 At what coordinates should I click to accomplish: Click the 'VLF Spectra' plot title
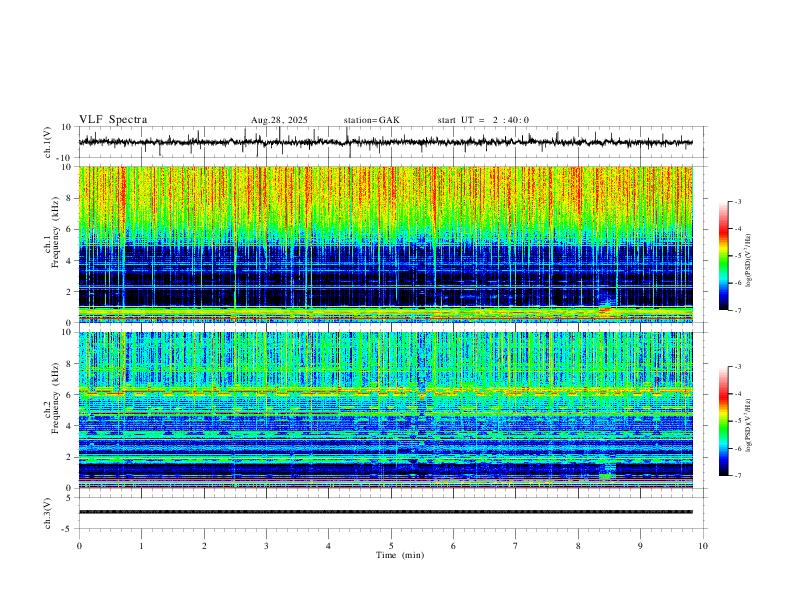pos(113,120)
